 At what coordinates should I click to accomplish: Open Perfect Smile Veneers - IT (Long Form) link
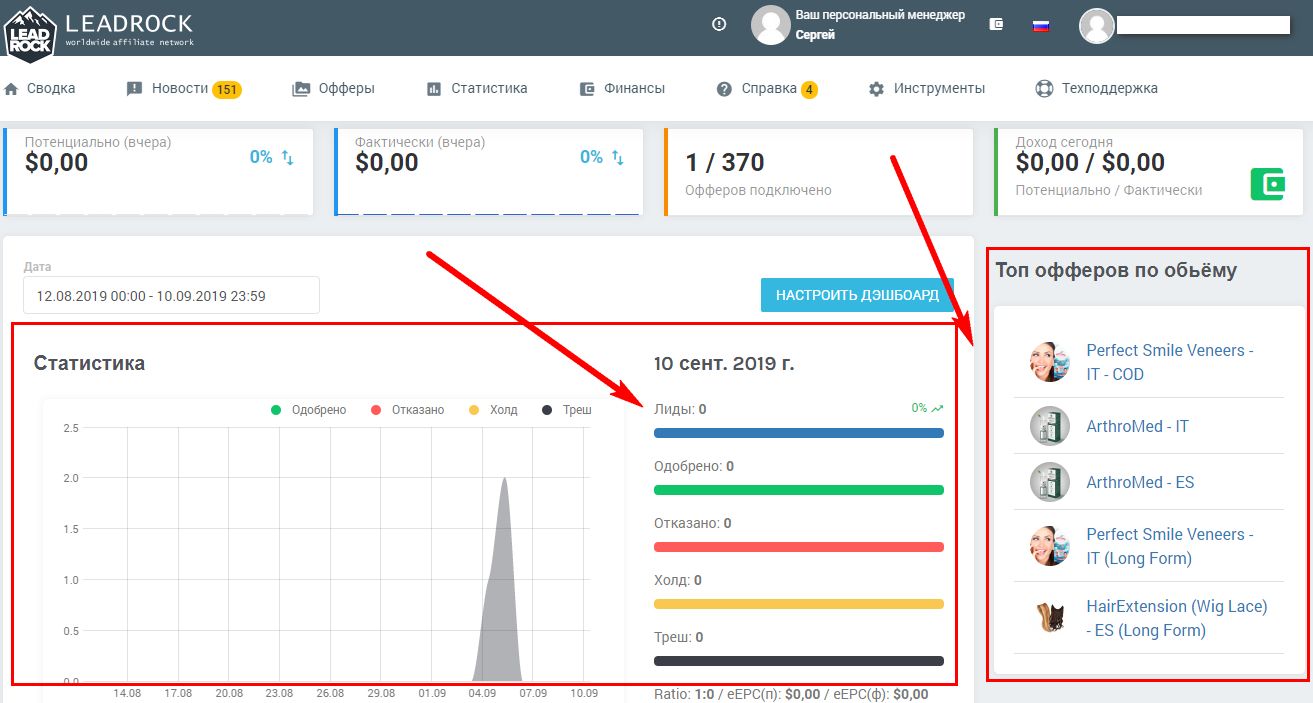(1170, 546)
